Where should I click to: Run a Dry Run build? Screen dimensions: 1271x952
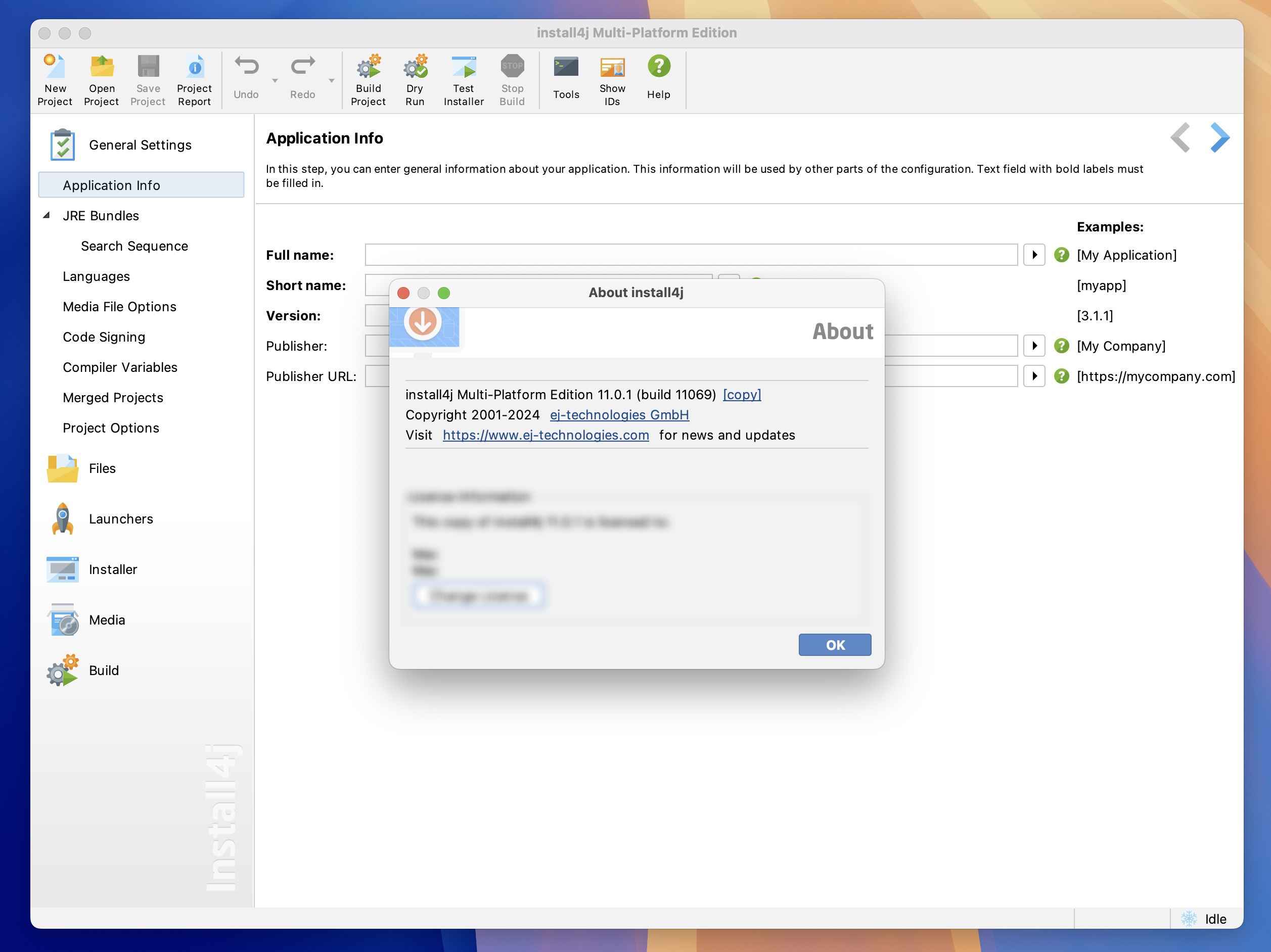(415, 80)
